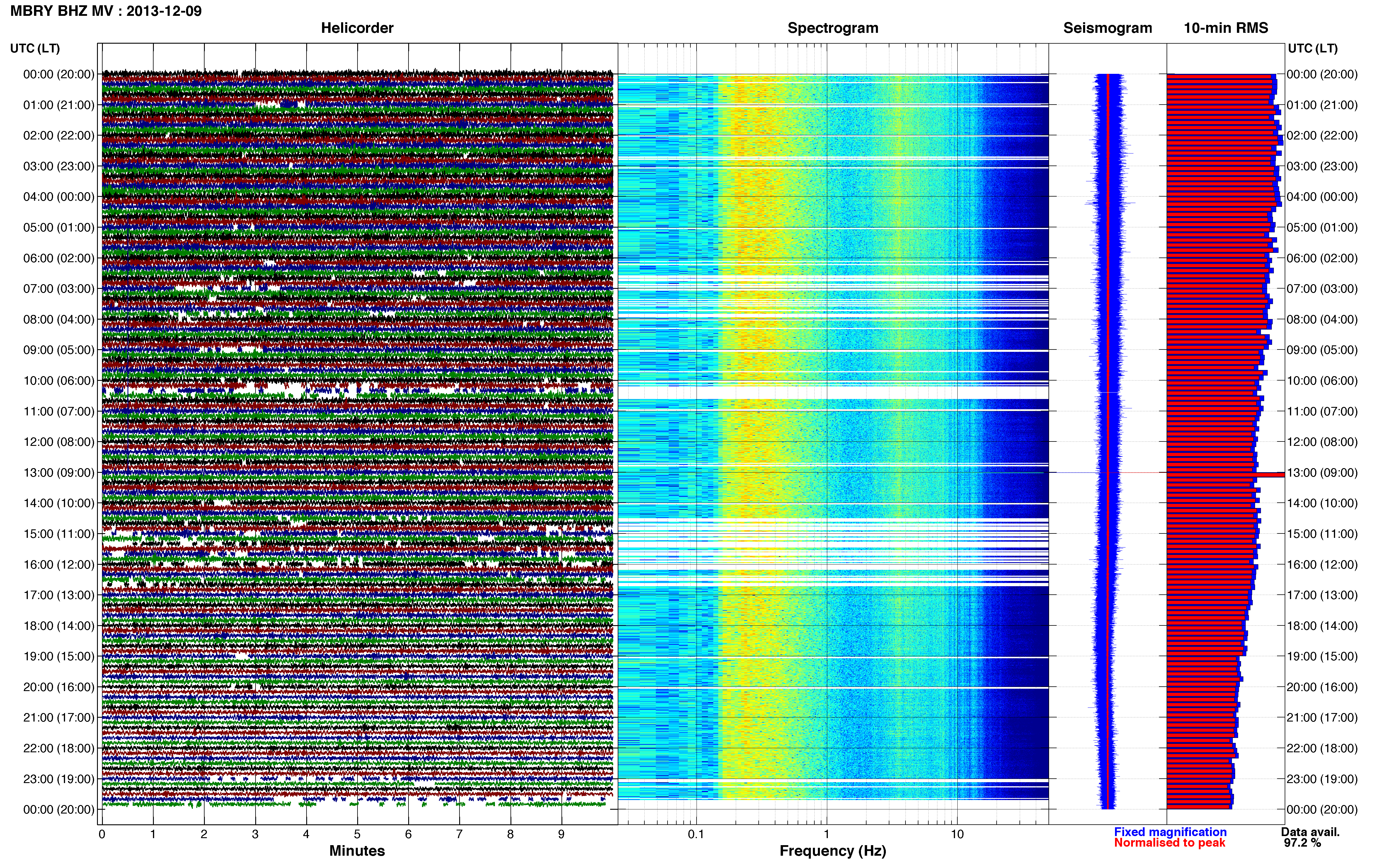This screenshot has width=1389, height=868.
Task: Click minute tick label 5 on helicorder axis
Action: [357, 834]
